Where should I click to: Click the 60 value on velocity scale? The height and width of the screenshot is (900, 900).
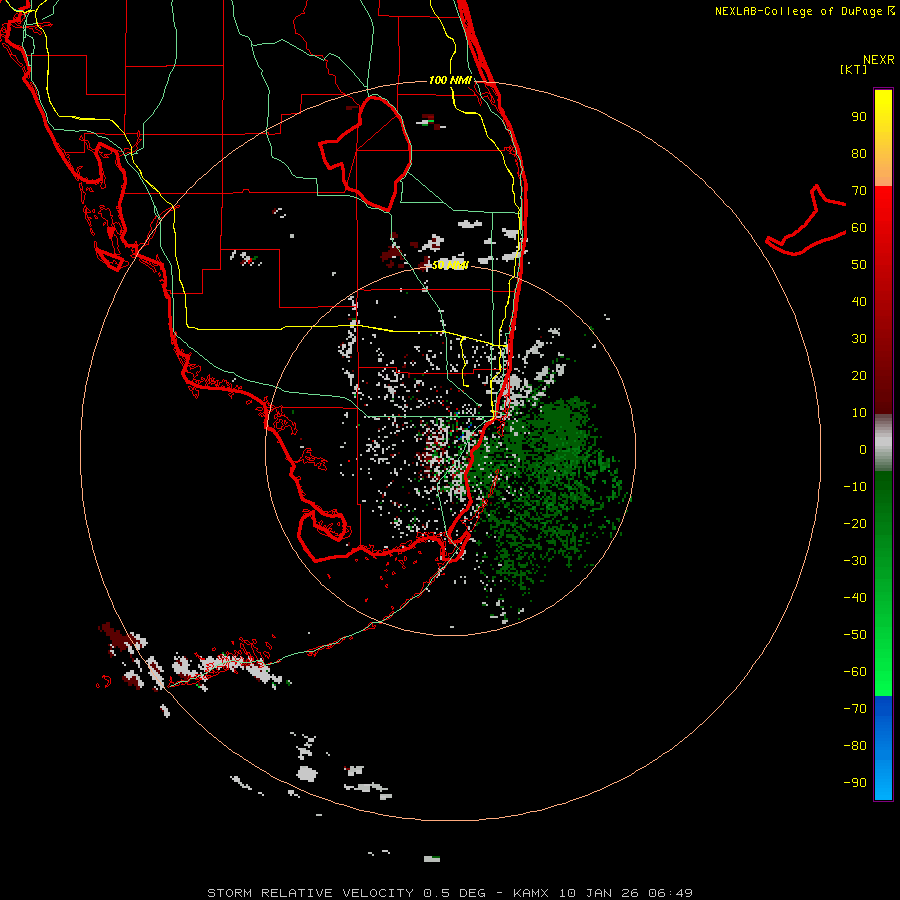point(859,227)
